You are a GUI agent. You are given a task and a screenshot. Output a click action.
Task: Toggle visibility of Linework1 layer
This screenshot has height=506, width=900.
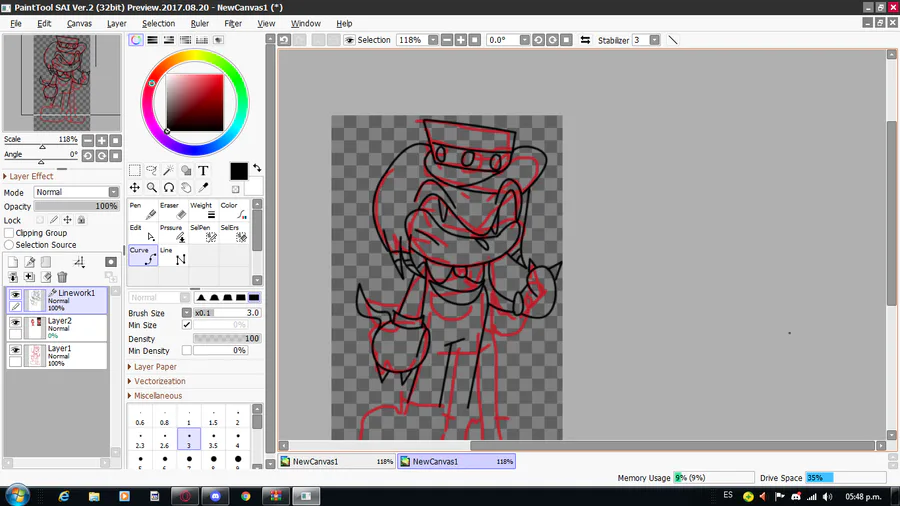[15, 294]
